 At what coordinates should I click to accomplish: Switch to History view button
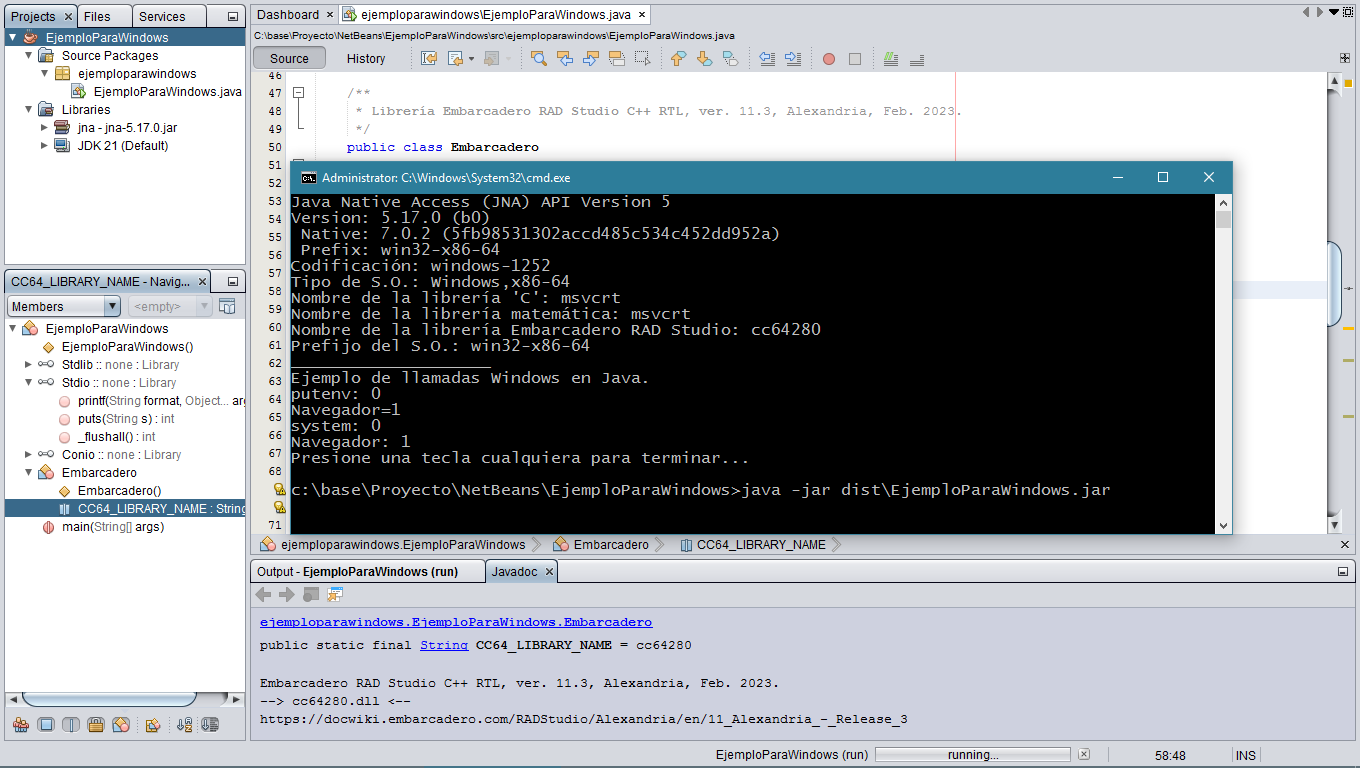pos(365,59)
